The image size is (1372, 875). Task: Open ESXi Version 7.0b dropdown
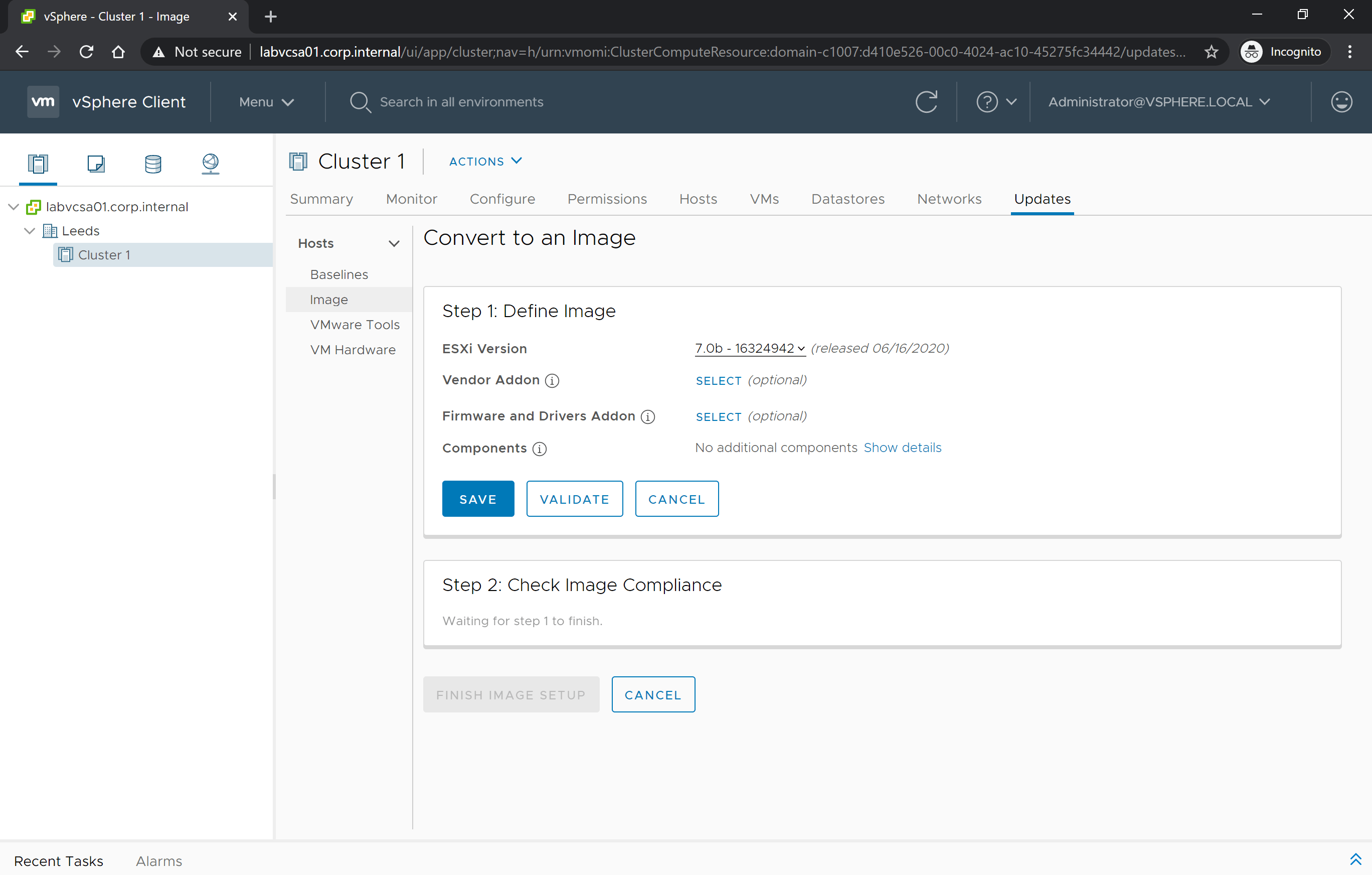point(750,348)
